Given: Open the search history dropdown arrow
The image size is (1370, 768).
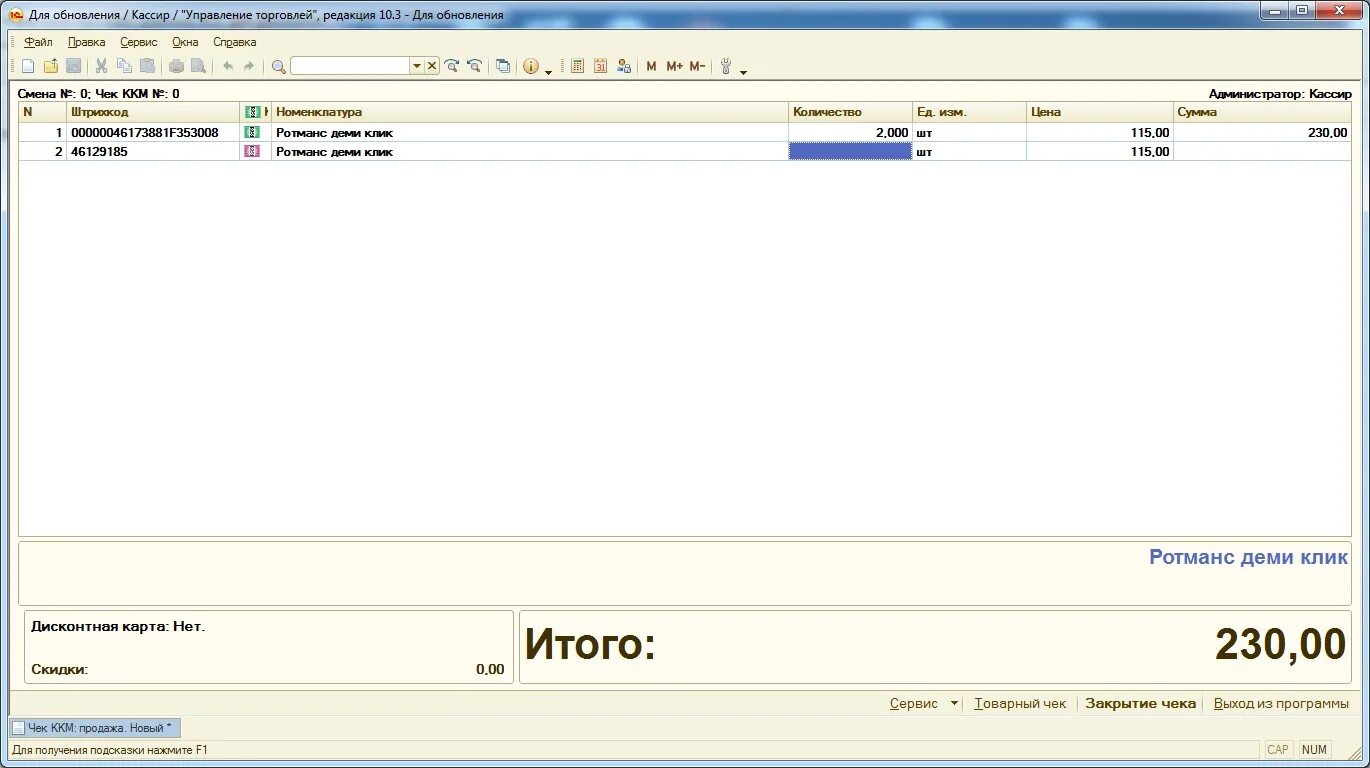Looking at the screenshot, I should [x=417, y=66].
